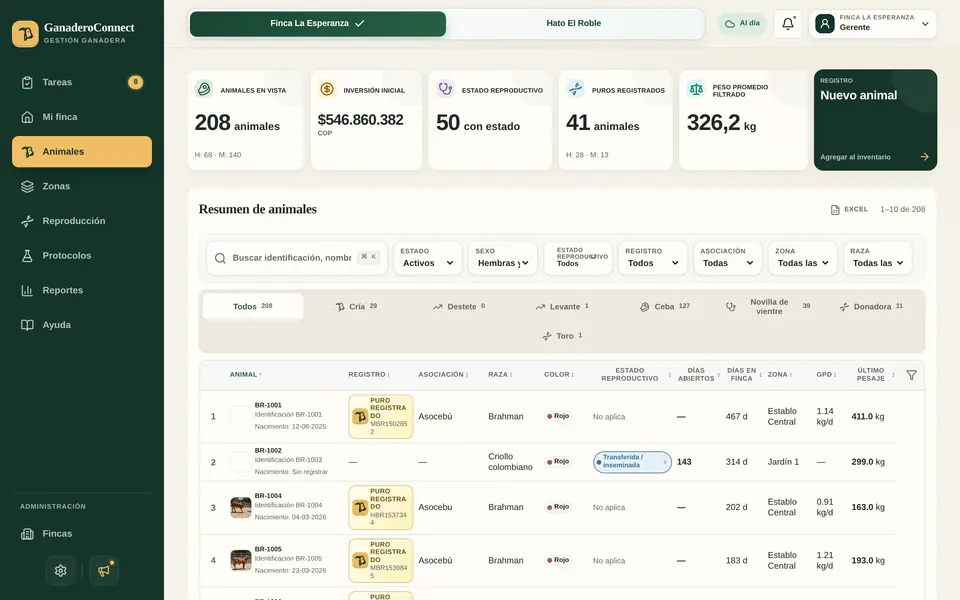Click the table filter funnel icon

(911, 375)
